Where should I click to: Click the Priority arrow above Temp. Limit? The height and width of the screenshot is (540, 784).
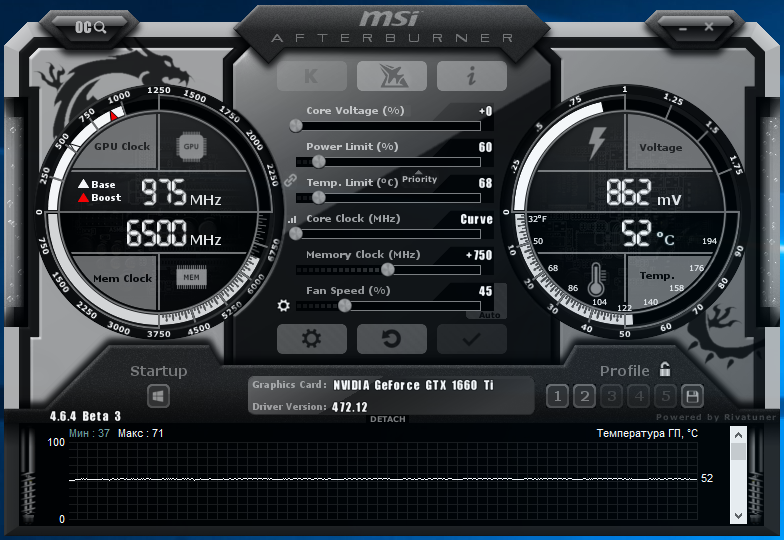coord(419,172)
